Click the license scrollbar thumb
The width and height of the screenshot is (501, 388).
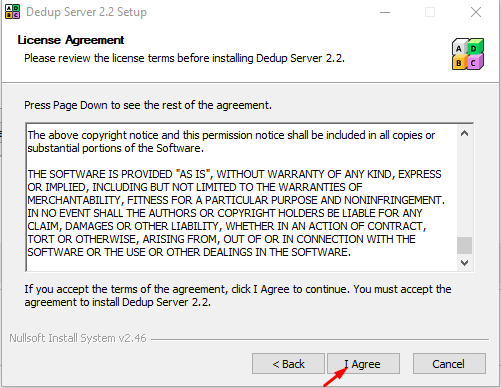click(x=464, y=245)
